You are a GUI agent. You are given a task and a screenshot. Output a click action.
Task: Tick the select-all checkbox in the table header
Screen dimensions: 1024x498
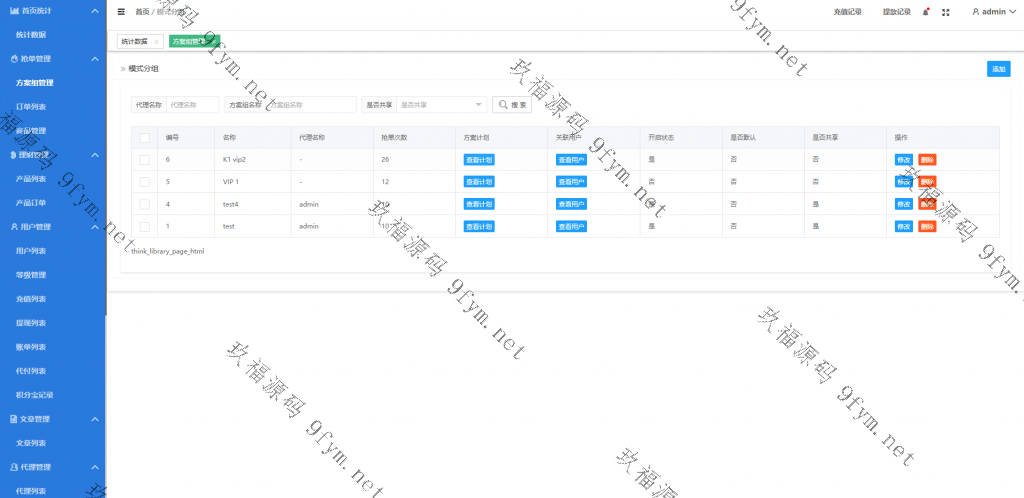click(144, 138)
